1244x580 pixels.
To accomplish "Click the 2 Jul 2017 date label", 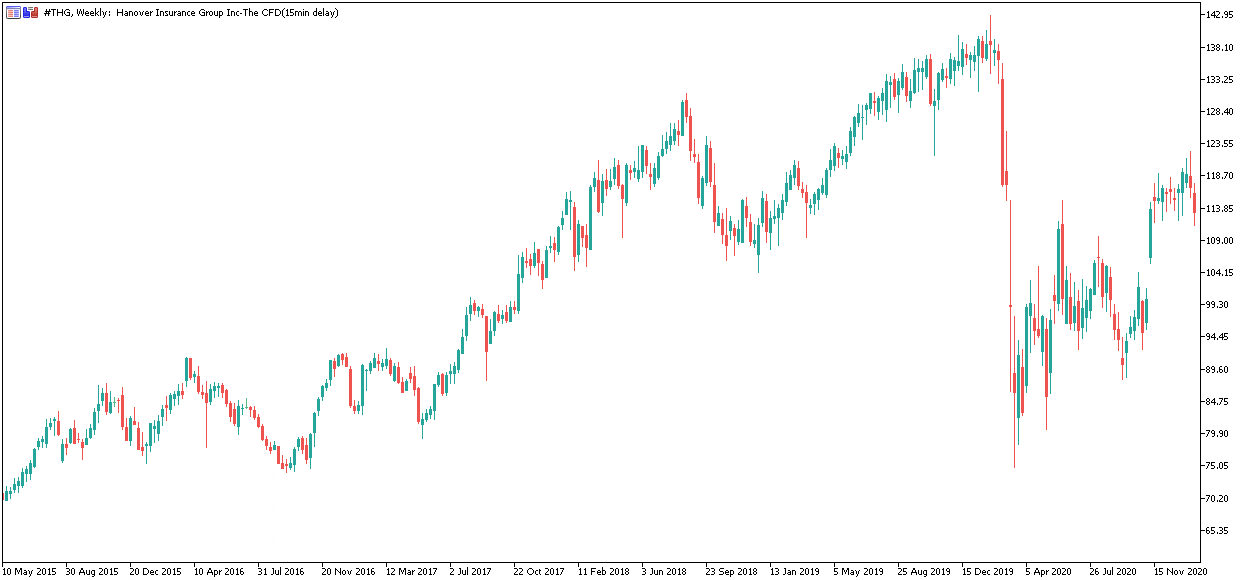I will (x=471, y=572).
